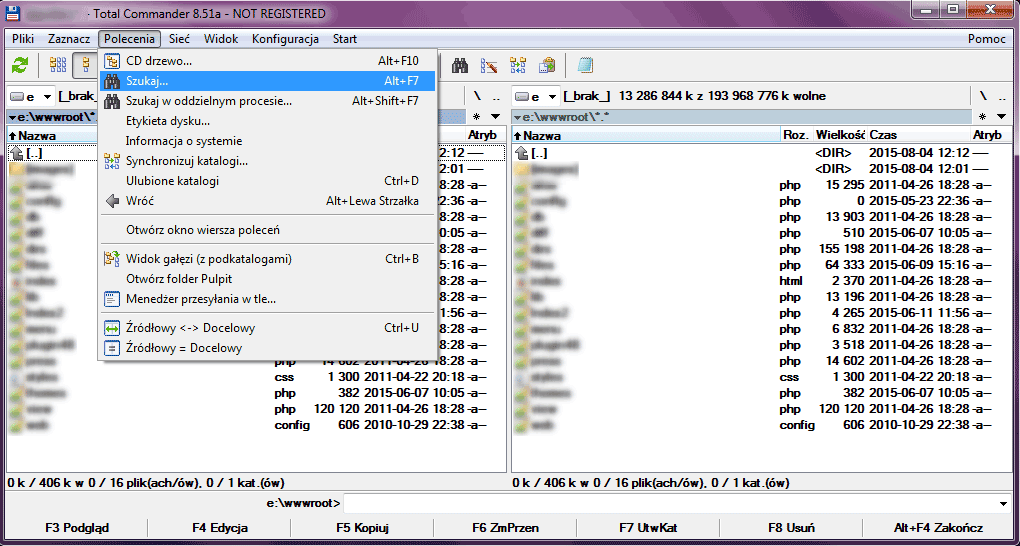The width and height of the screenshot is (1020, 546).
Task: Click the binoculars icon beside Szukaj...
Action: coord(113,81)
